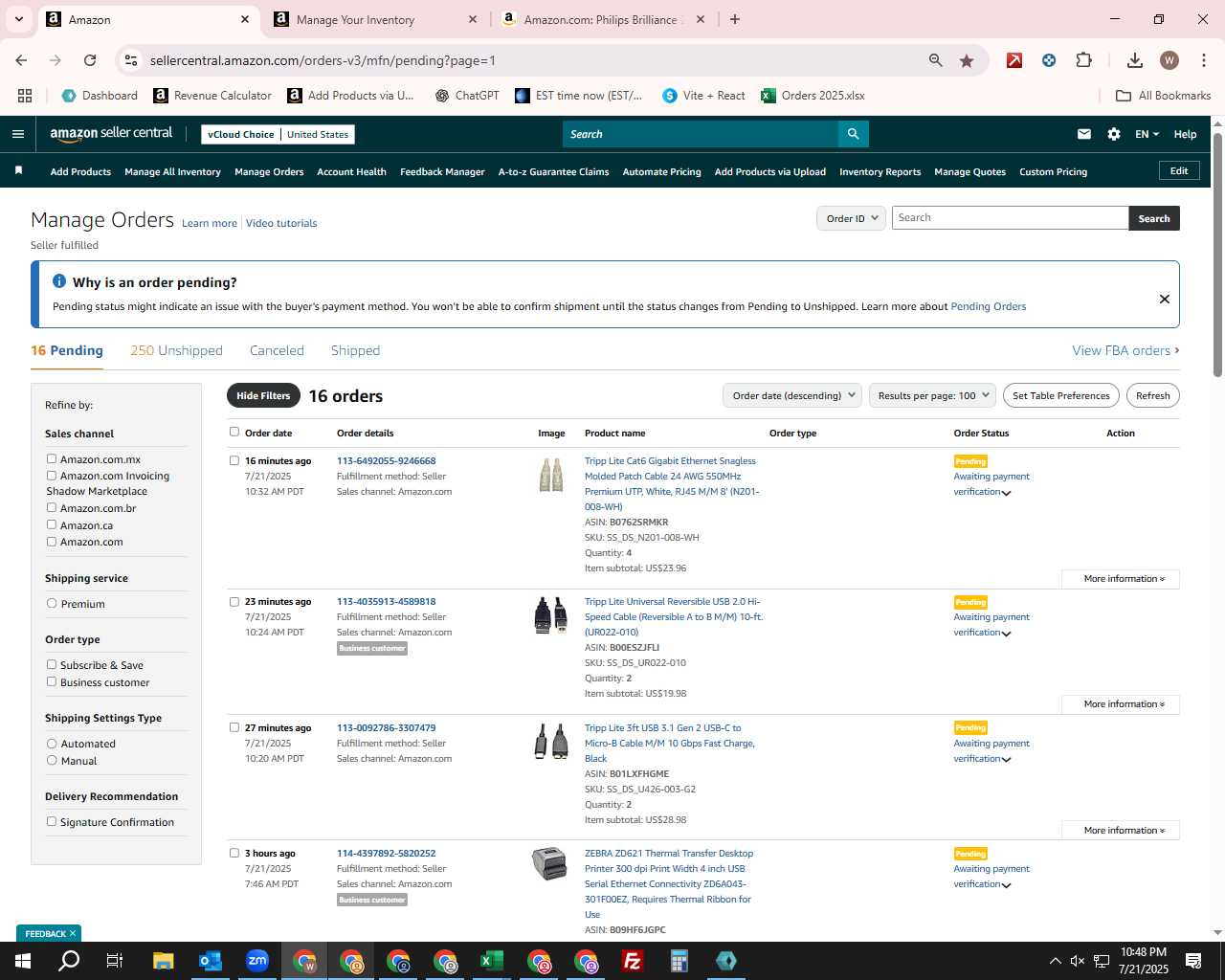Click the info icon beside 'Why is an order pending?'

(x=59, y=281)
